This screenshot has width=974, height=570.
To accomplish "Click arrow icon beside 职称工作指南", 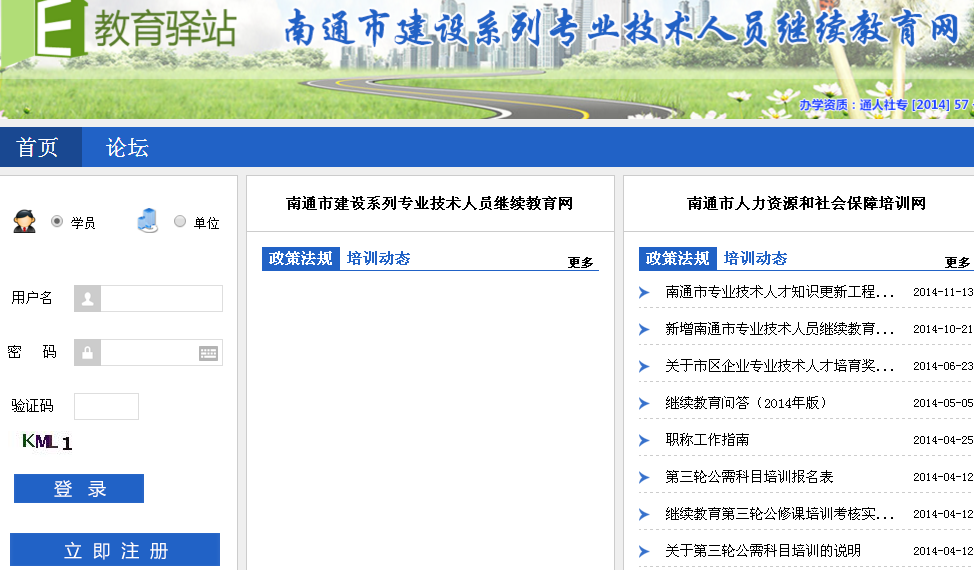I will [644, 440].
